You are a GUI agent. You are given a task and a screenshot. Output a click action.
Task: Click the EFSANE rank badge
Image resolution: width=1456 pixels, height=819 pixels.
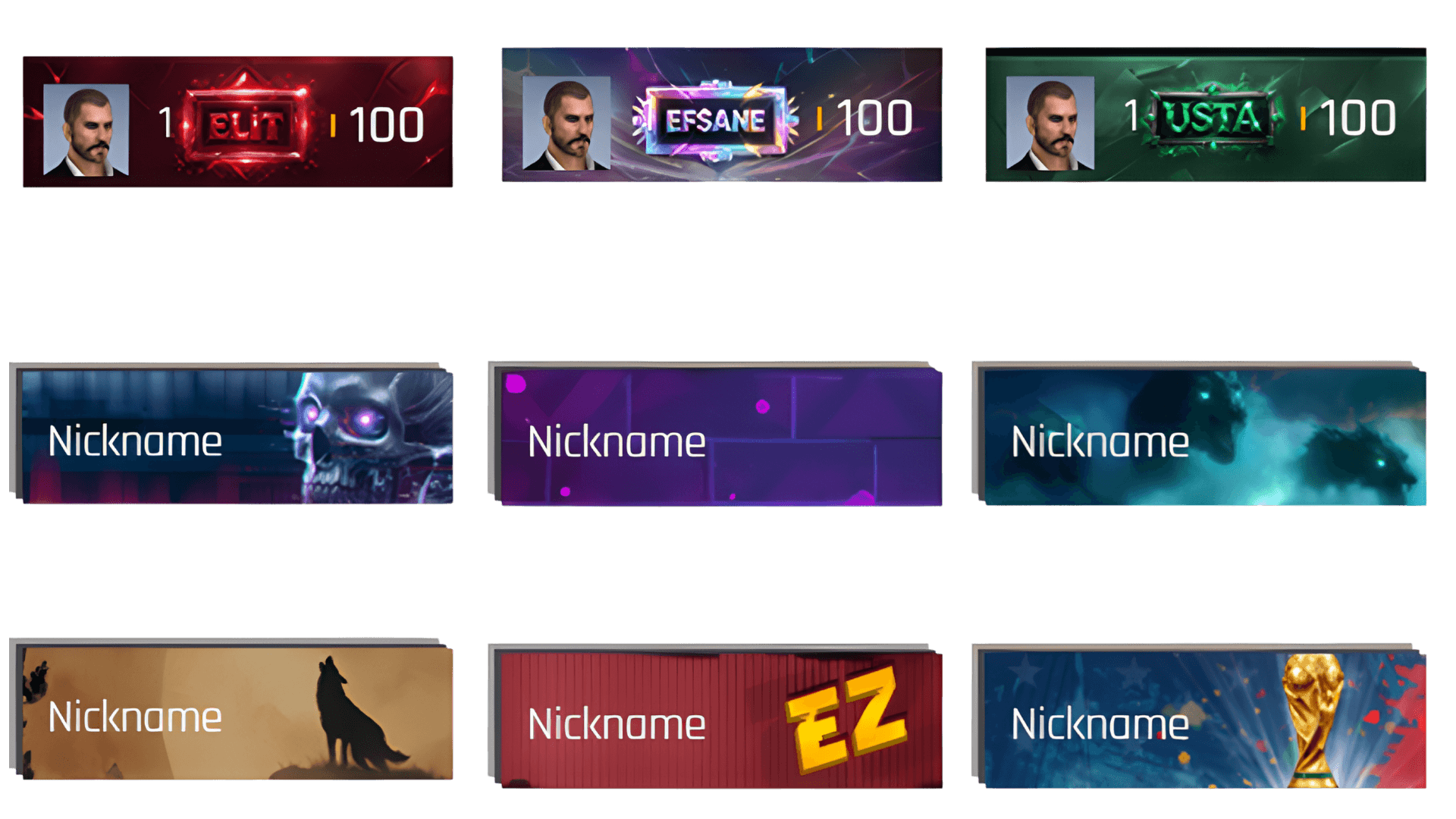pos(715,121)
